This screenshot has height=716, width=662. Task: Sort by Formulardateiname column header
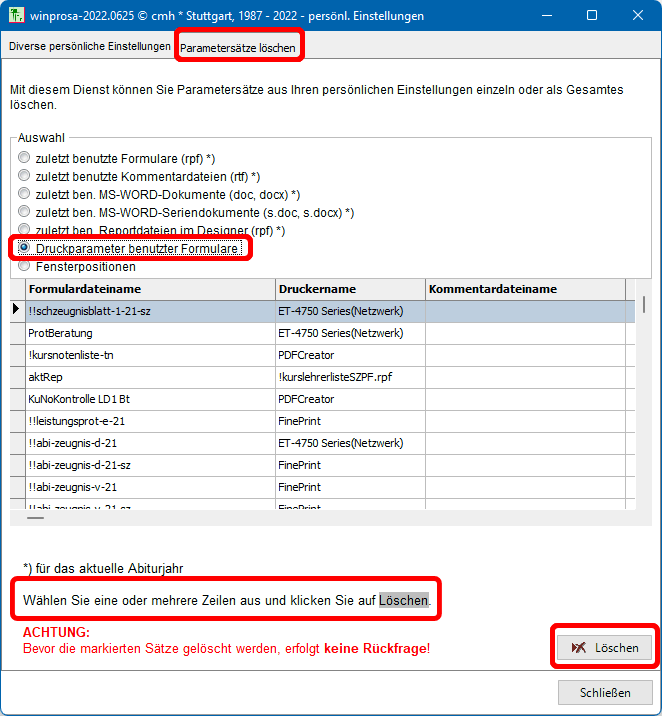click(150, 289)
